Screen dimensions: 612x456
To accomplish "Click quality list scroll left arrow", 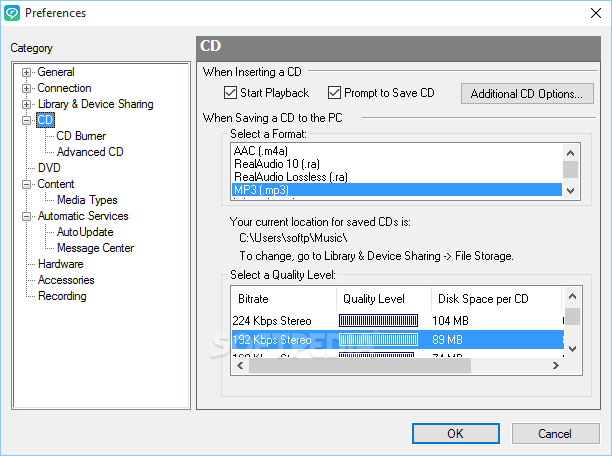I will [240, 366].
